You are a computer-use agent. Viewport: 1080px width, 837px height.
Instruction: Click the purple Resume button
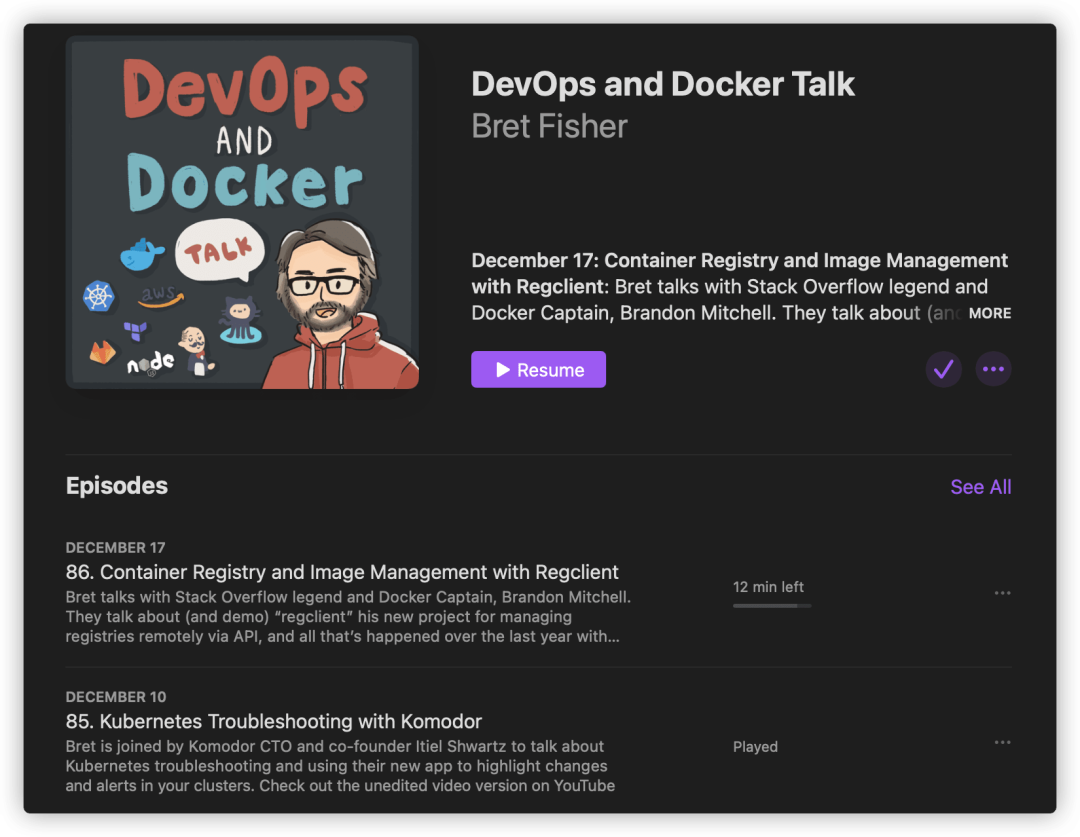point(538,369)
